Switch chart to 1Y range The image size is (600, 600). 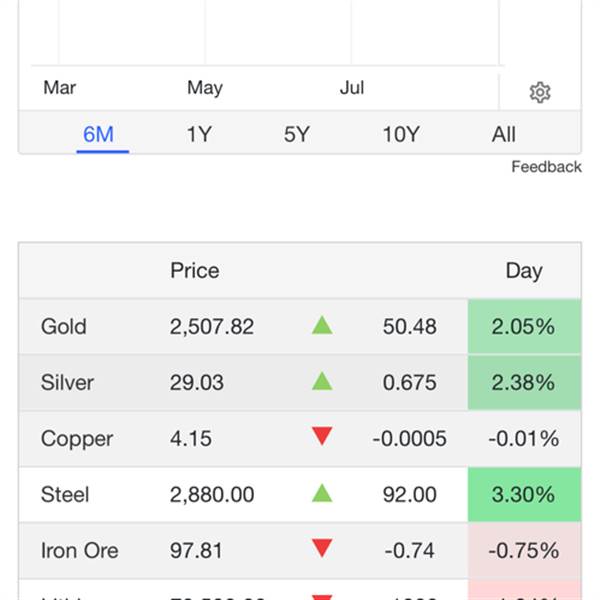[x=199, y=134]
